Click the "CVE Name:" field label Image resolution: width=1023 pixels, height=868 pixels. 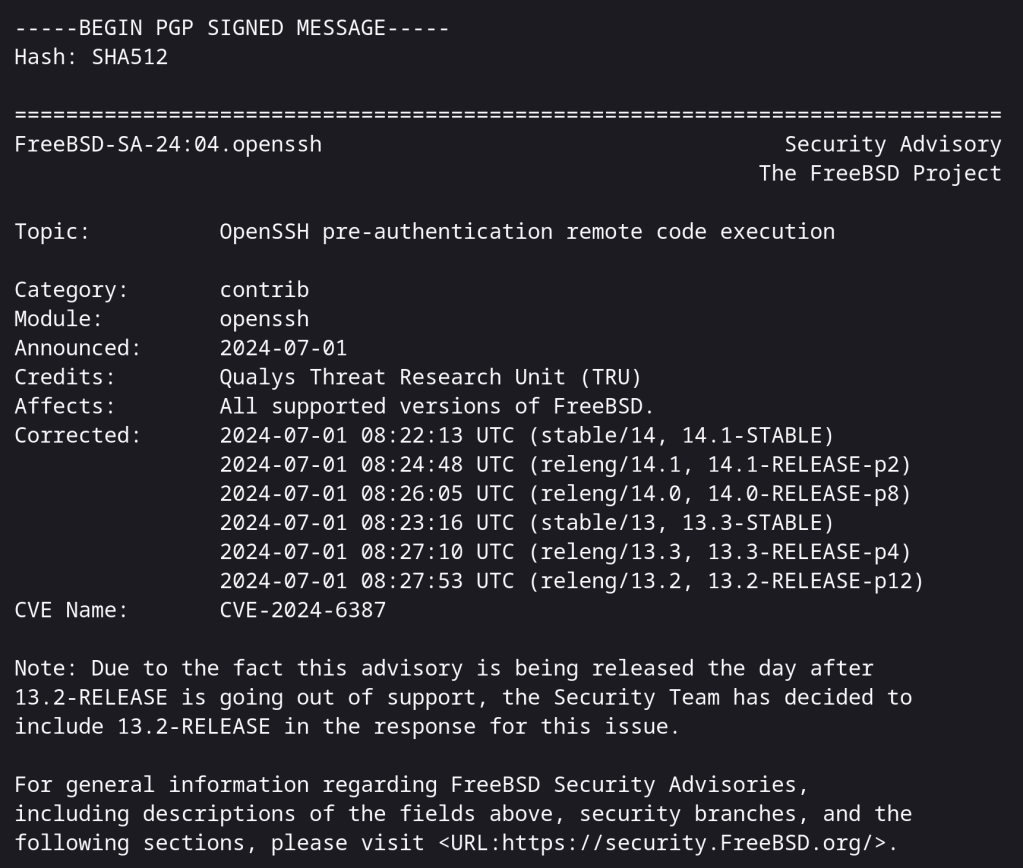click(71, 609)
